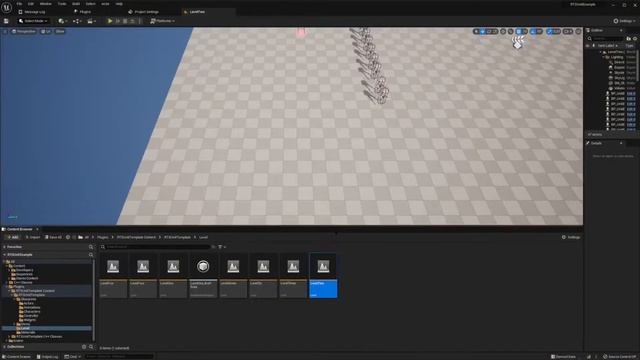
Task: Open the Tools menu
Action: click(62, 4)
